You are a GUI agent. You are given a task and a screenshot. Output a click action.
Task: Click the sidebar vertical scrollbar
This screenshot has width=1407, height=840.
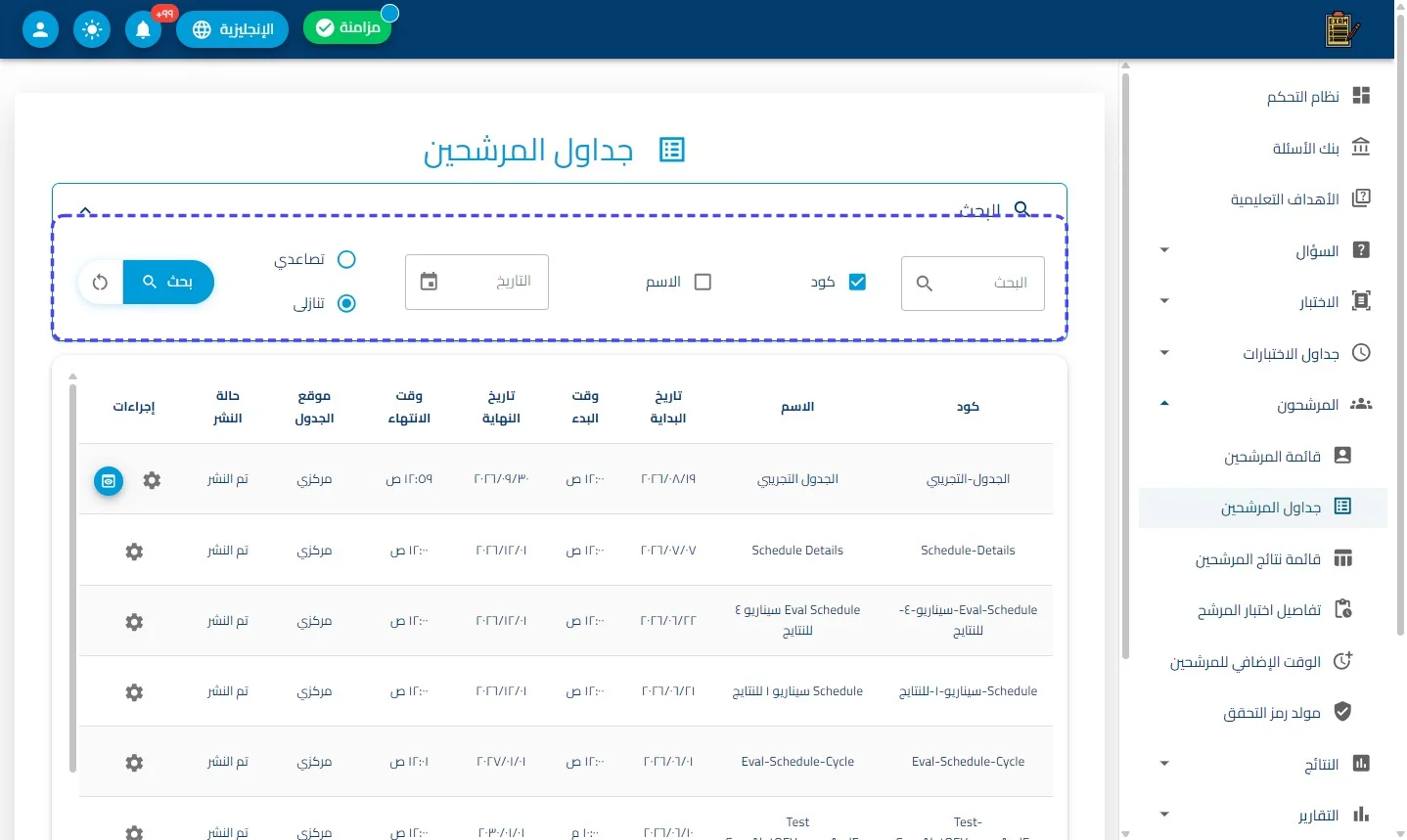pos(1125,364)
